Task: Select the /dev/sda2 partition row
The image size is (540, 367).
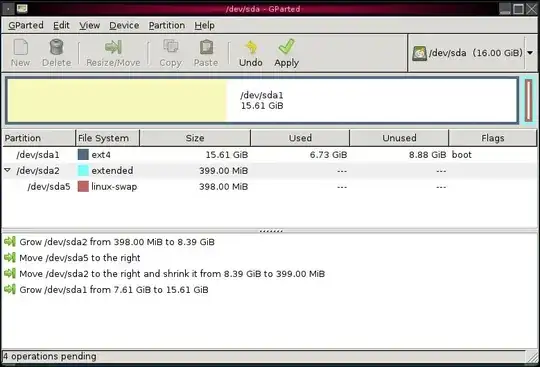Action: pos(269,170)
